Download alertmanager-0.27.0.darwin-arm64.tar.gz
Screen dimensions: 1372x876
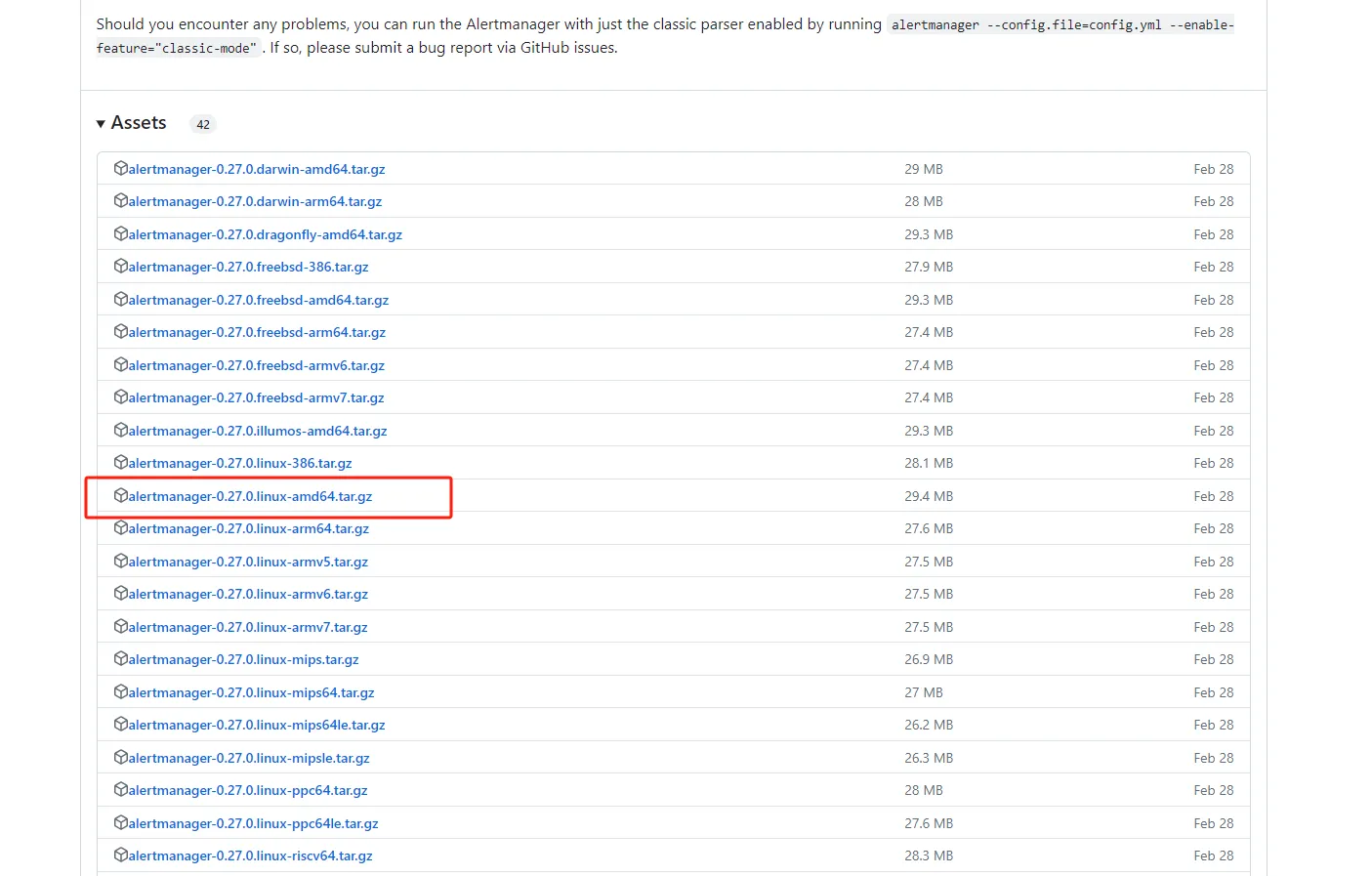coord(255,201)
